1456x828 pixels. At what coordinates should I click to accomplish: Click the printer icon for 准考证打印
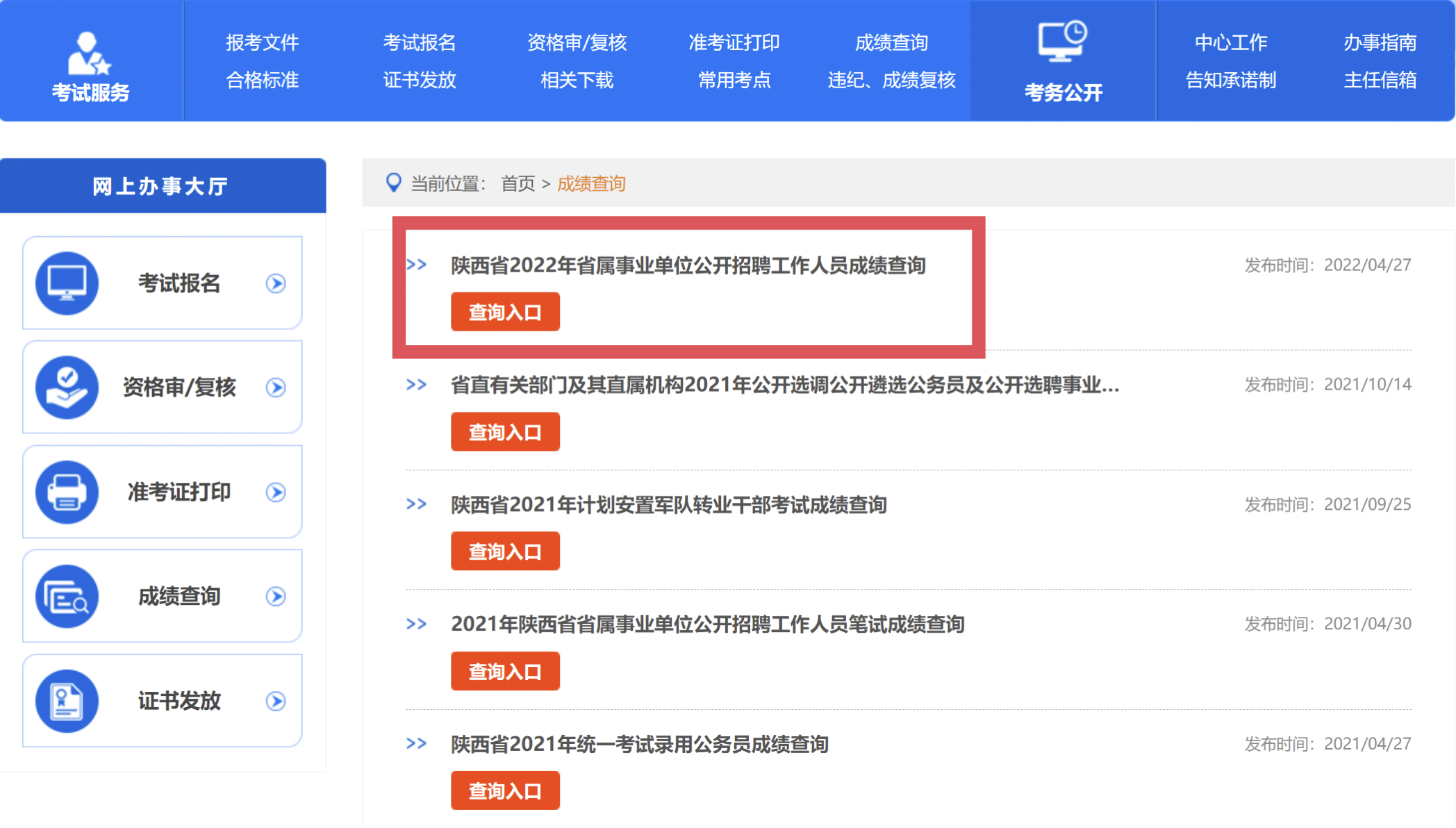[67, 492]
